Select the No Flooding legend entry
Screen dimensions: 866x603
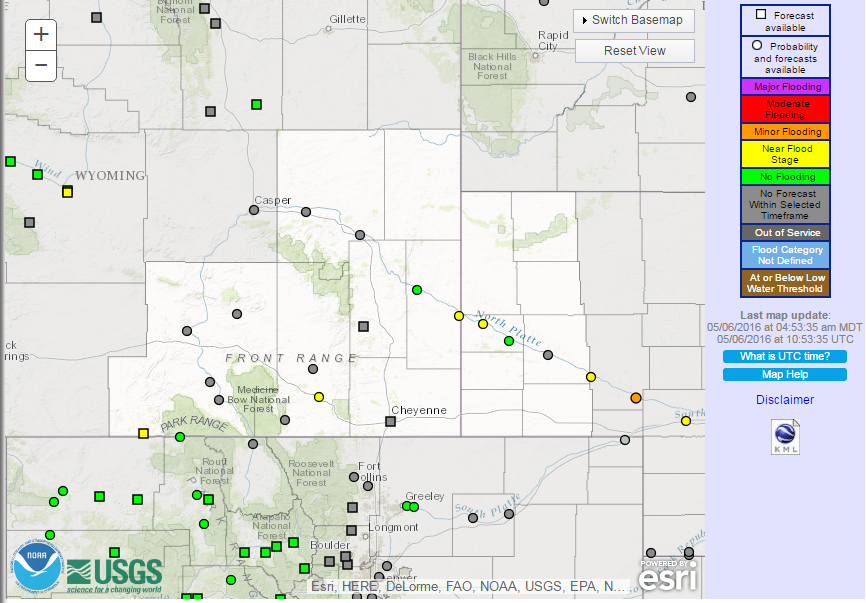click(x=785, y=177)
